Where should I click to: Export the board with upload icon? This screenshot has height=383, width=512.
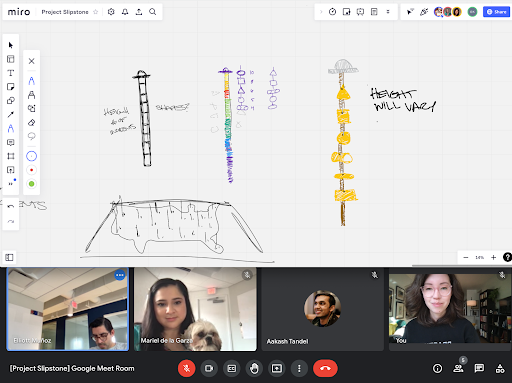139,12
